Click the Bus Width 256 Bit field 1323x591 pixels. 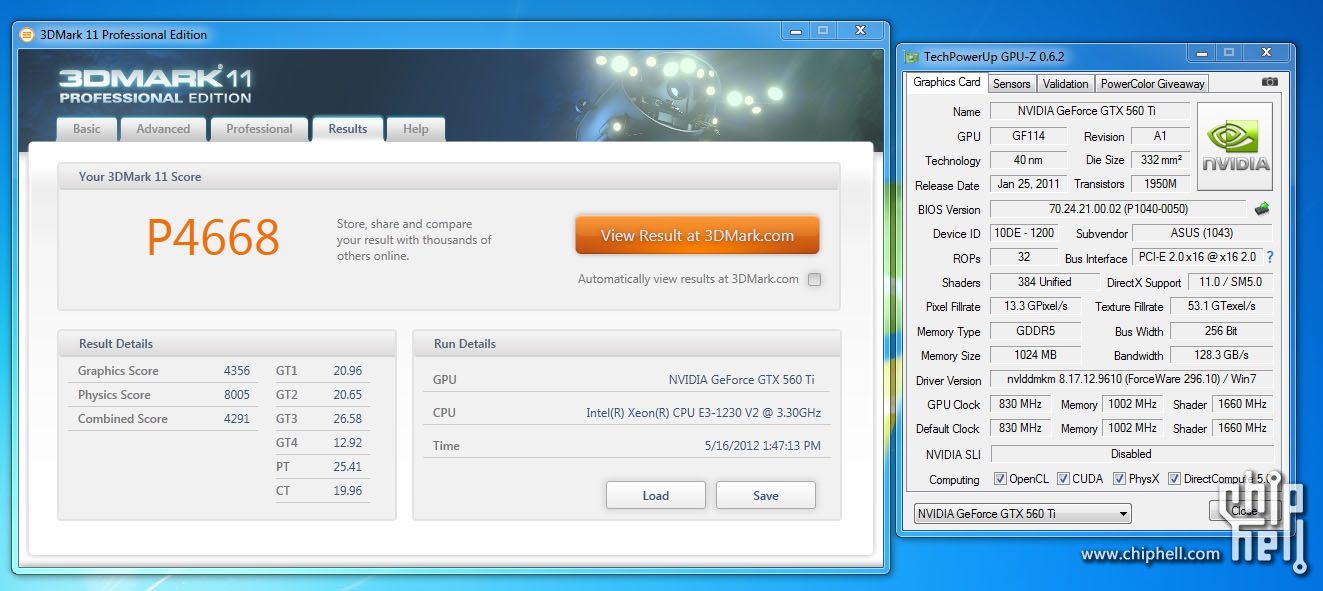1222,330
